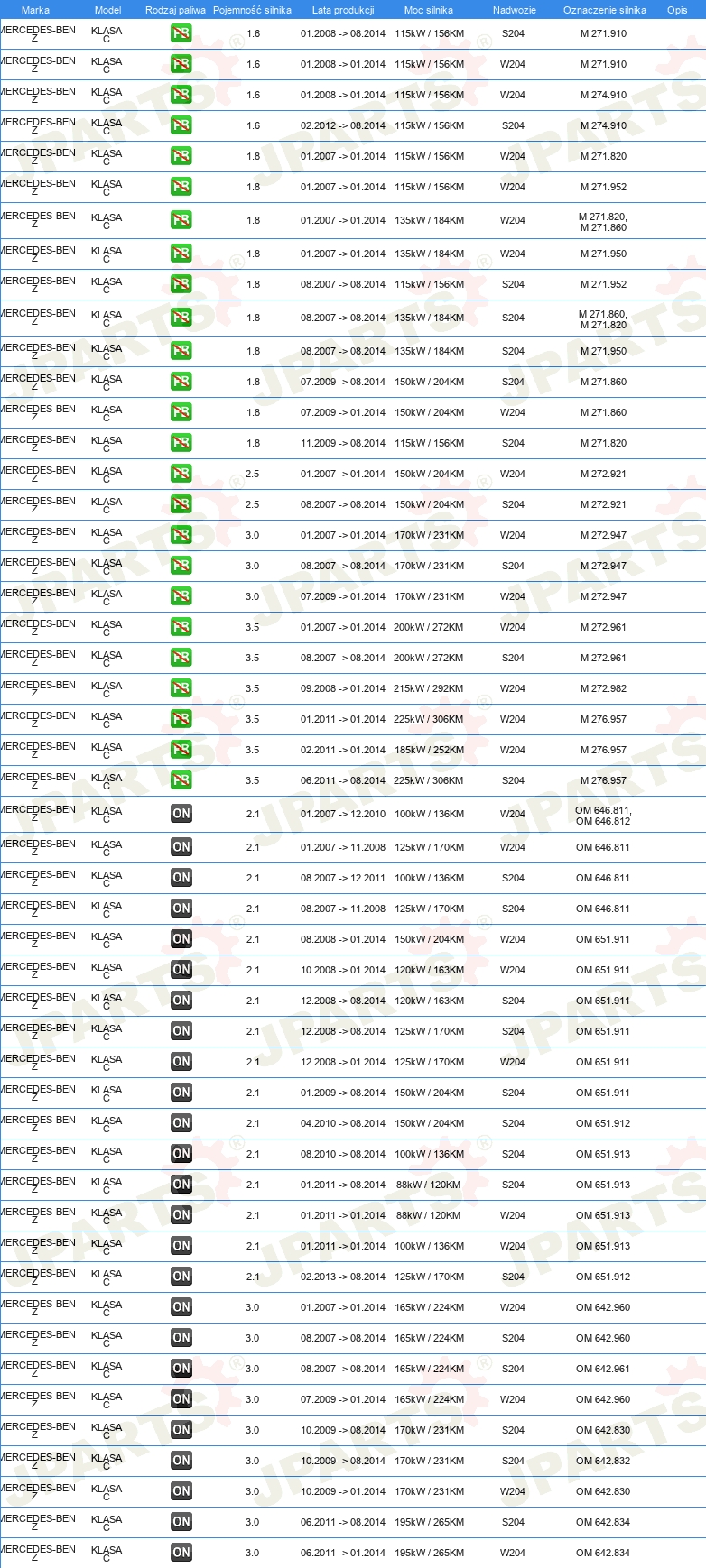Select the PB icon in the 185kW / 252KM row
706x1568 pixels.
181,750
